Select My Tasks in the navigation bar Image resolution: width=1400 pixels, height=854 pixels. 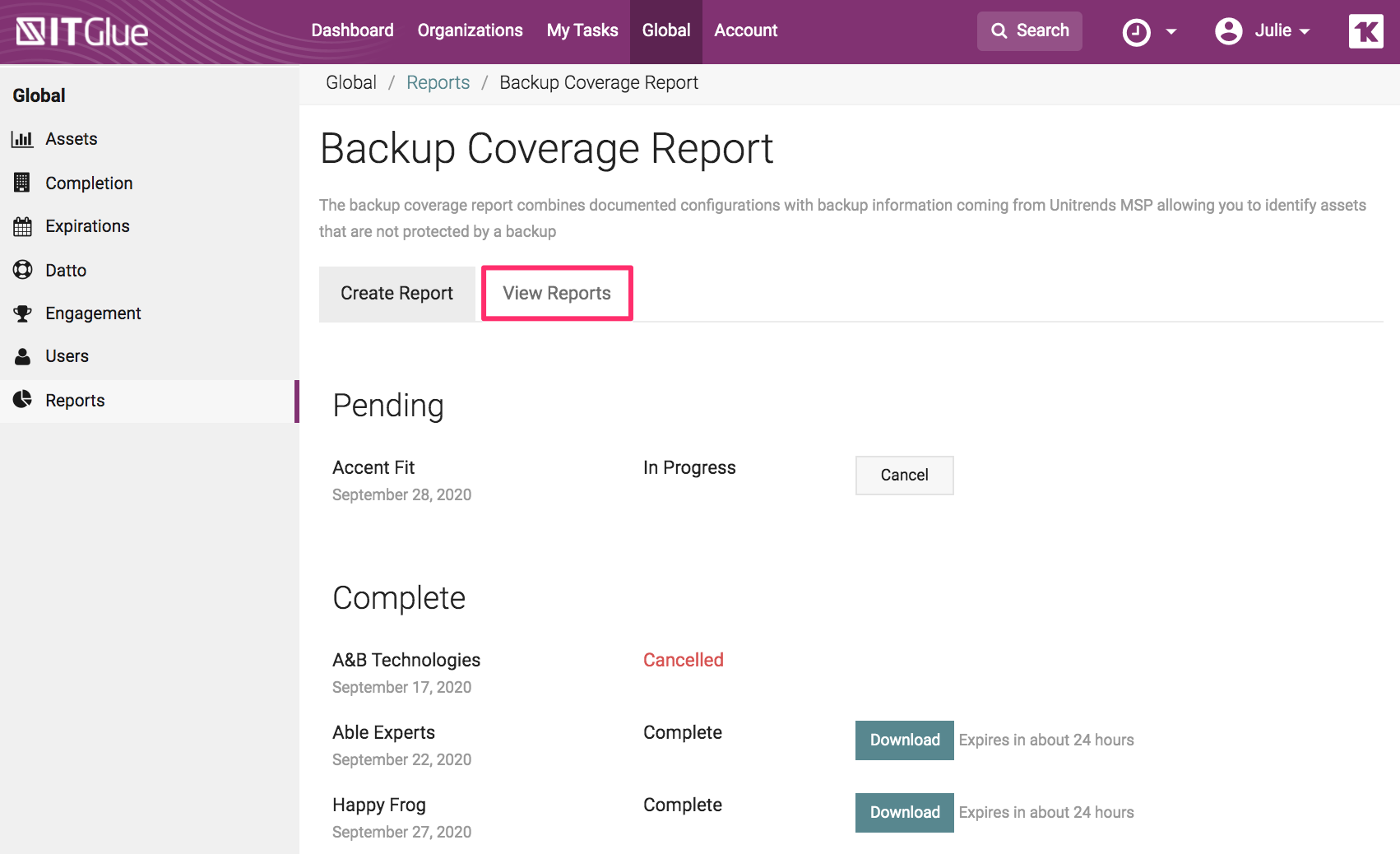tap(582, 30)
